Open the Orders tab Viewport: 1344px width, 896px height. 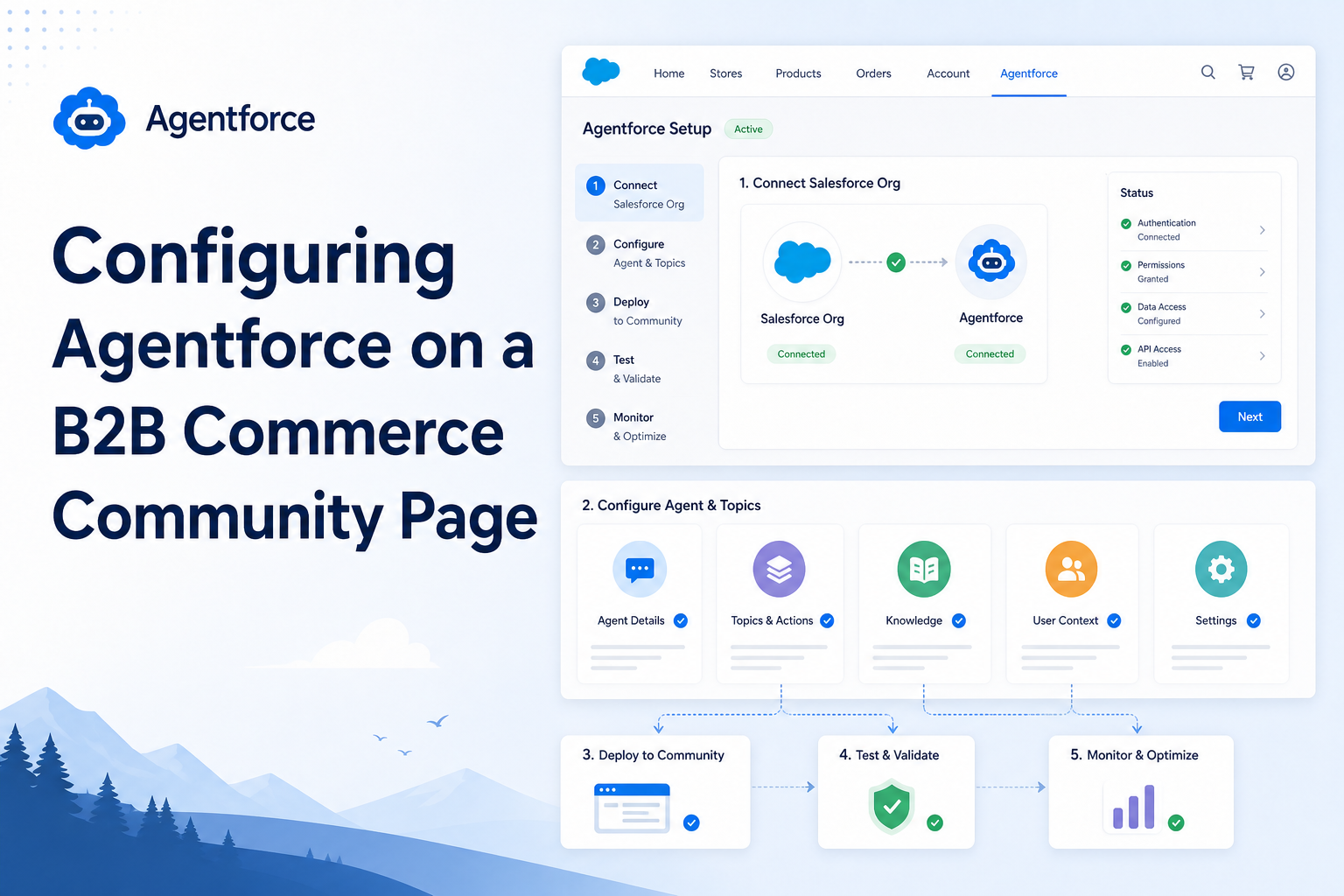click(x=874, y=73)
